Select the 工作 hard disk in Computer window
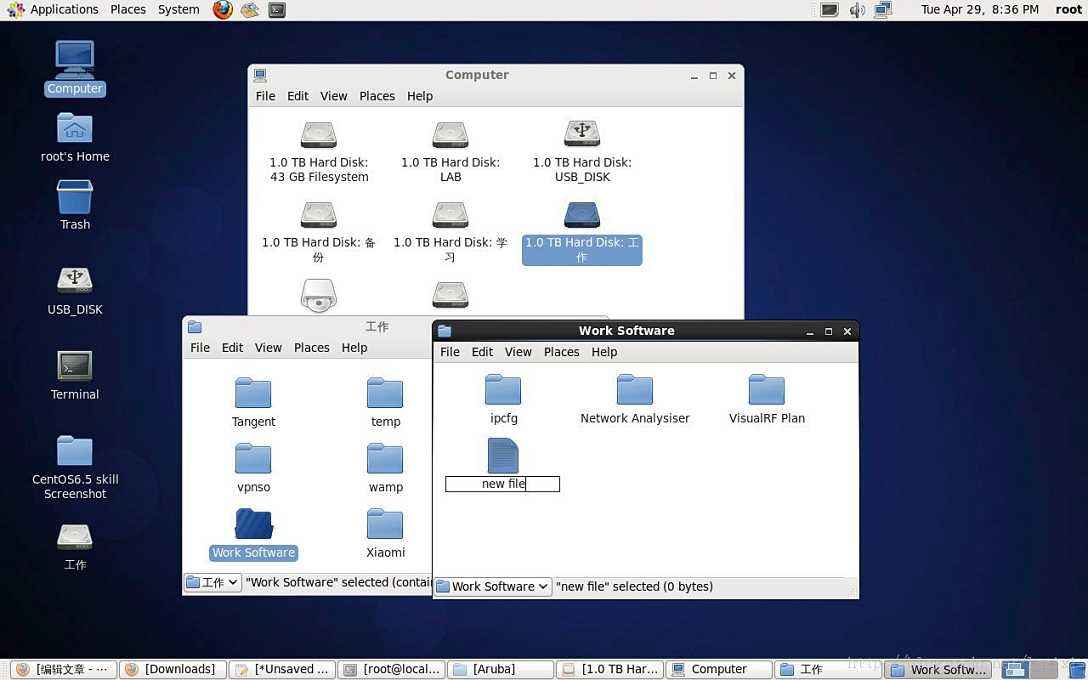 coord(582,232)
